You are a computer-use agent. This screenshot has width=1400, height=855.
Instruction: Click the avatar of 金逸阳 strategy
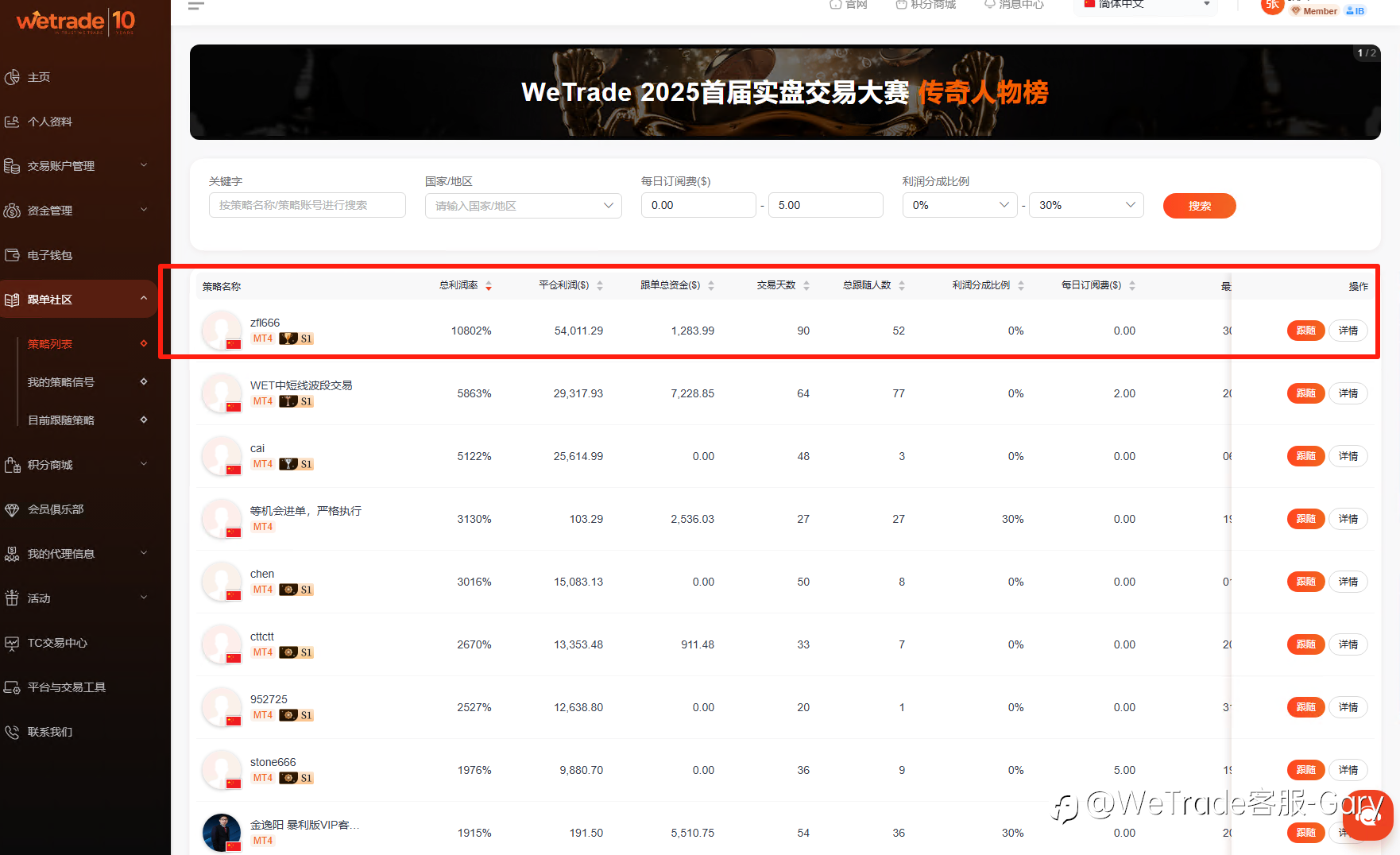[x=222, y=832]
